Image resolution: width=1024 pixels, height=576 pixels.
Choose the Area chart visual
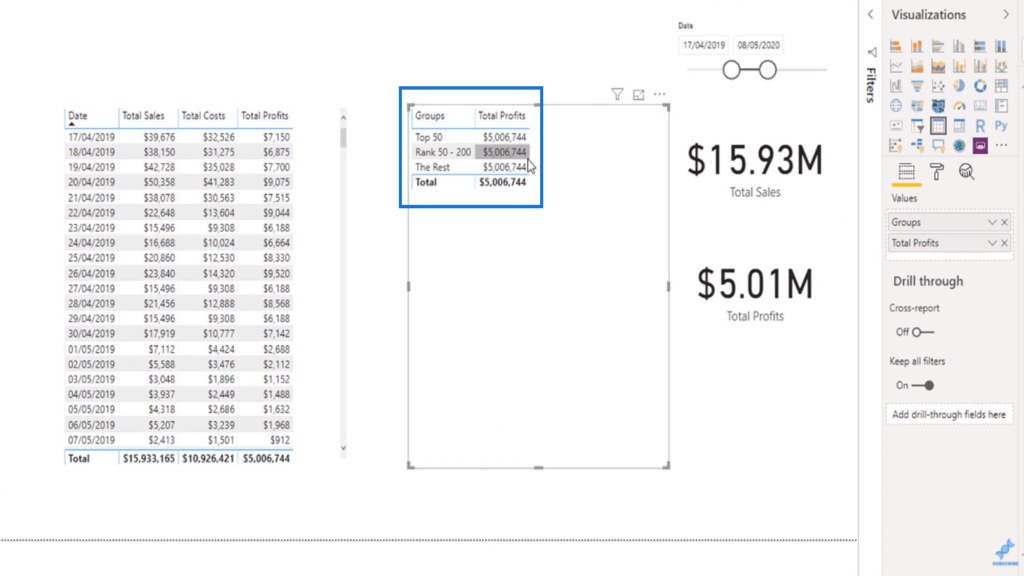click(917, 66)
